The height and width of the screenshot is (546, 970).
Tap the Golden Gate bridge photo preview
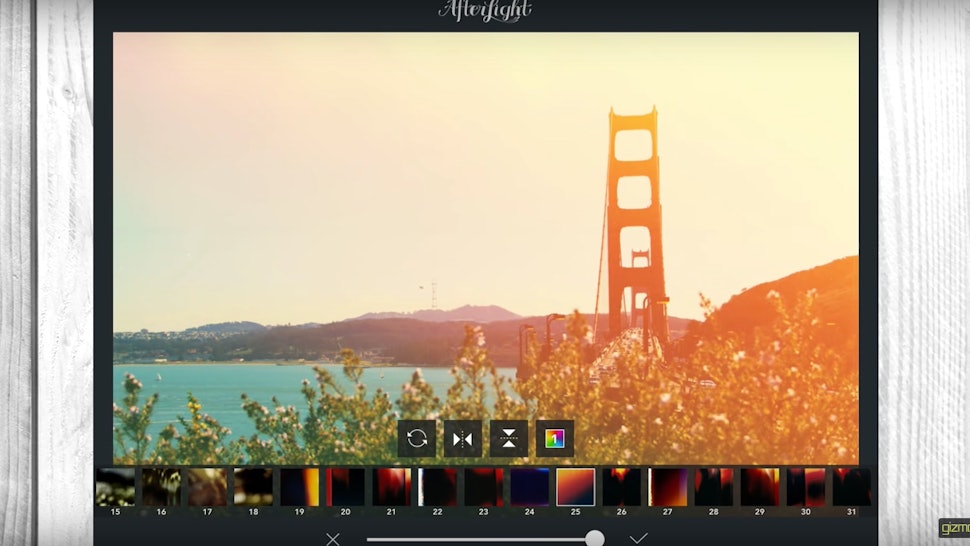[x=486, y=248]
